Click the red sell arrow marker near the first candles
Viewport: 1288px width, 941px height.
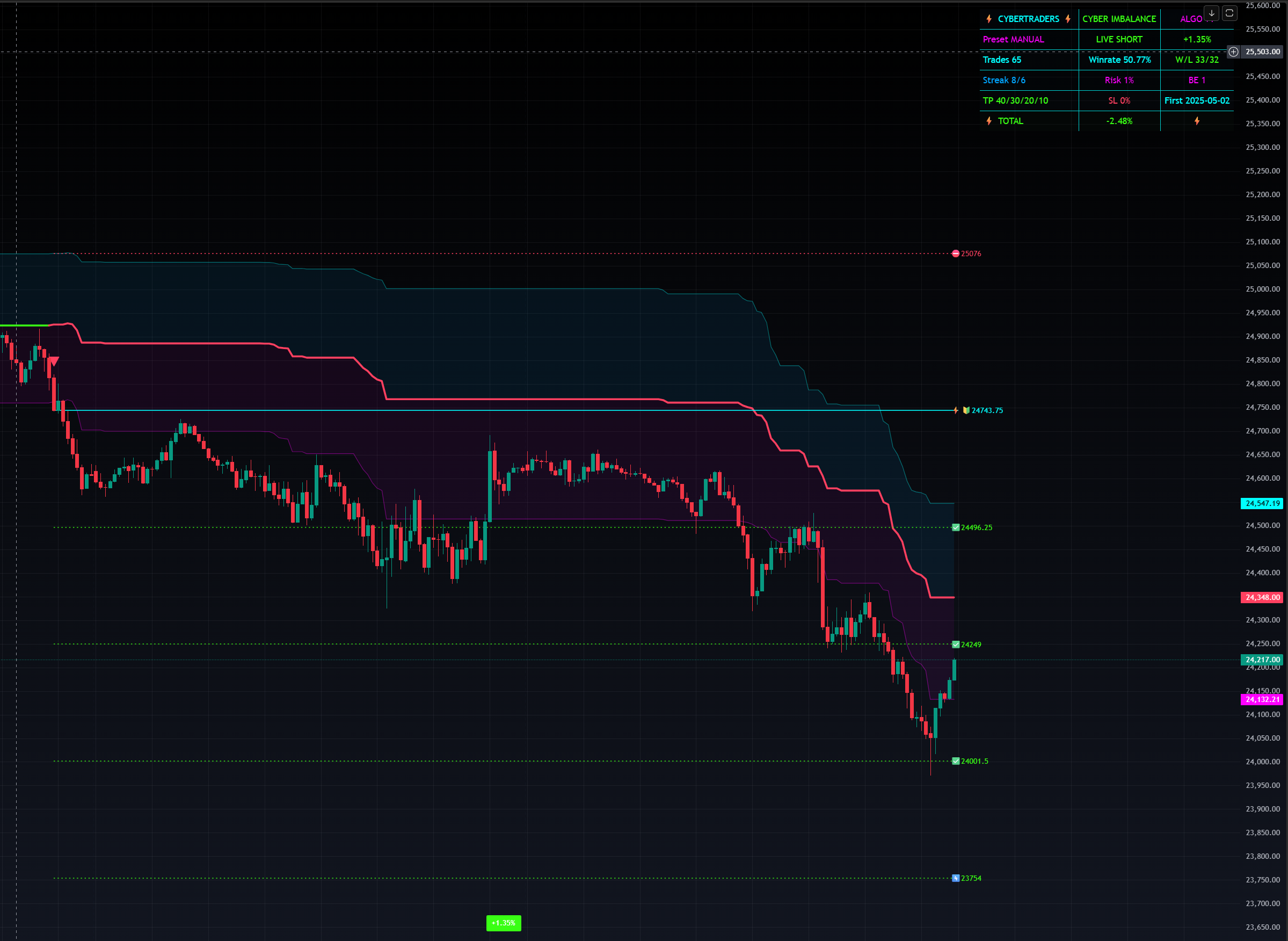(x=54, y=360)
